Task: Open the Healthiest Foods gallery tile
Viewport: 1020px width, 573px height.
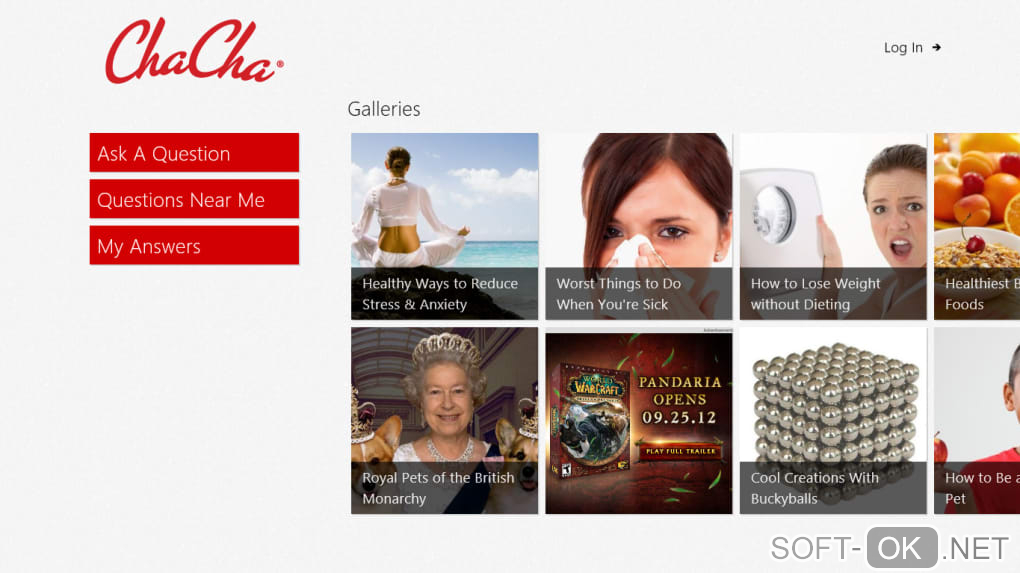Action: (977, 226)
